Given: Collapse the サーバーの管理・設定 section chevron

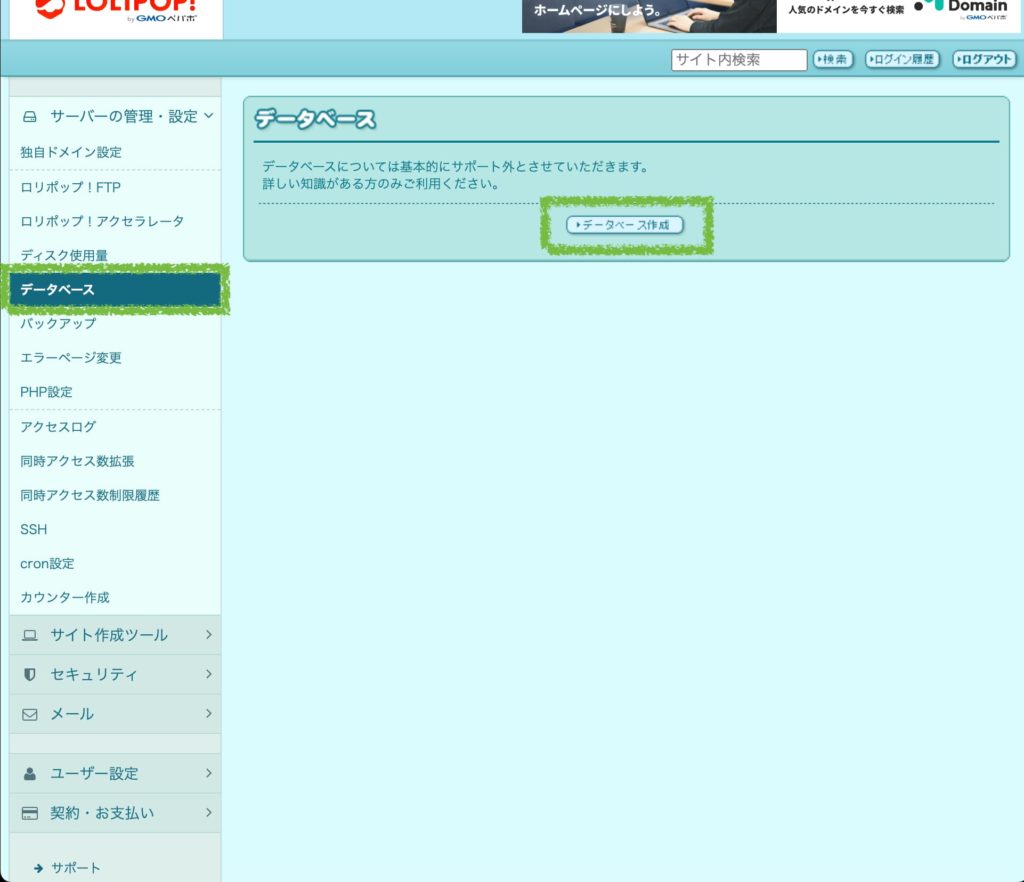Looking at the screenshot, I should (209, 116).
